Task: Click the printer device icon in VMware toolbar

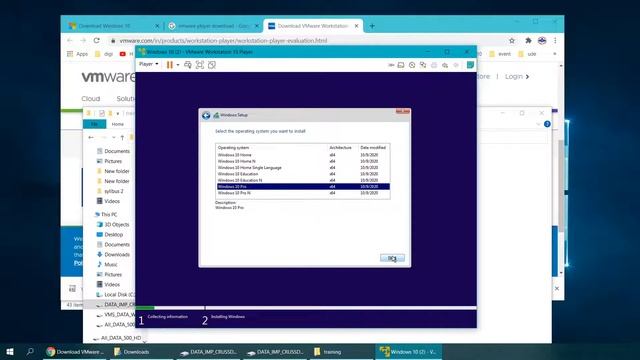Action: click(434, 65)
